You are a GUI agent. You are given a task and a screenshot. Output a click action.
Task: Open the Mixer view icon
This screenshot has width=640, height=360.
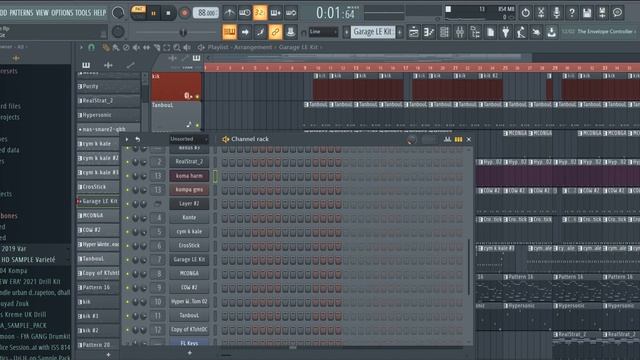[460, 32]
